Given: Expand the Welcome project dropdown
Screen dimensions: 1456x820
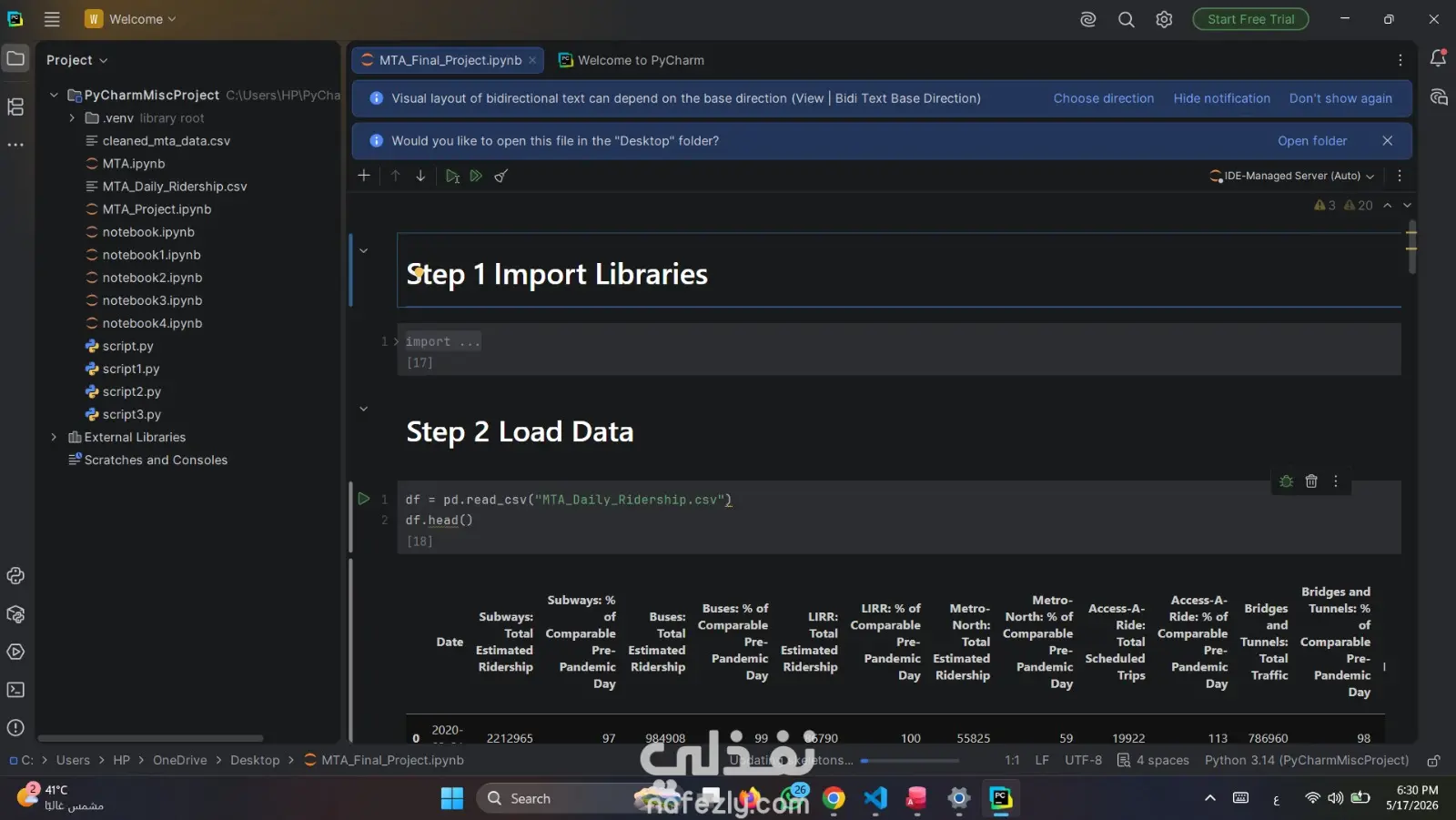Looking at the screenshot, I should click(x=130, y=19).
